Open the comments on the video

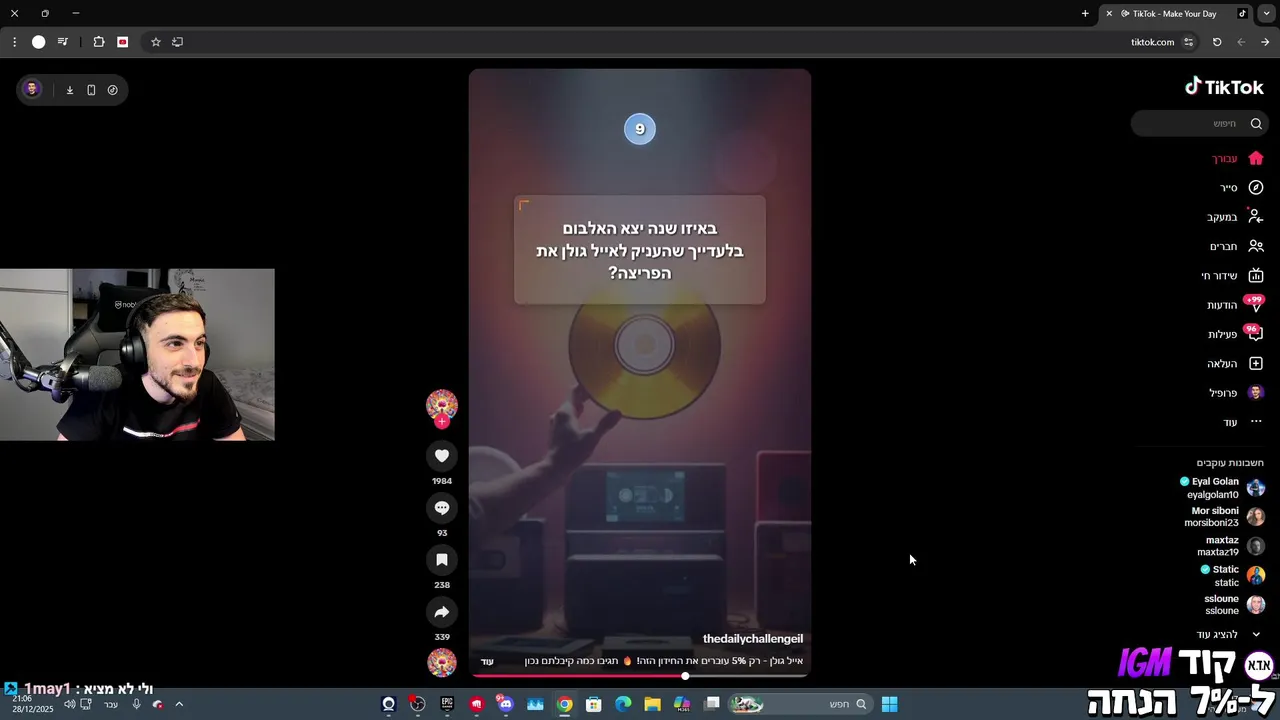coord(442,508)
